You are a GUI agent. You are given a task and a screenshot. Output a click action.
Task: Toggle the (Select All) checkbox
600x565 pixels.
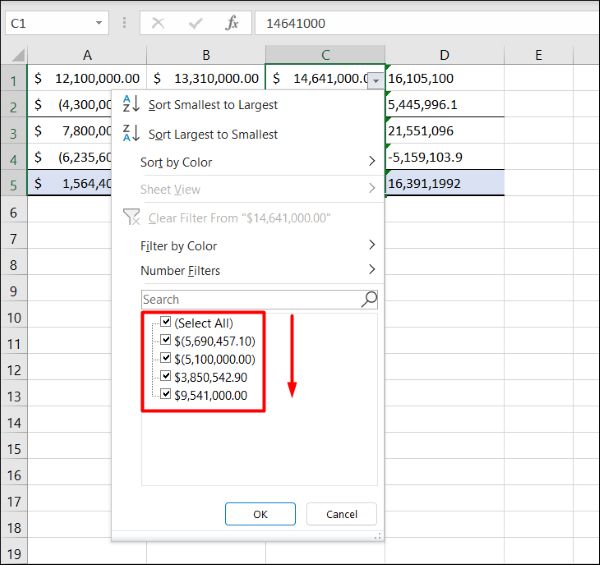tap(165, 322)
